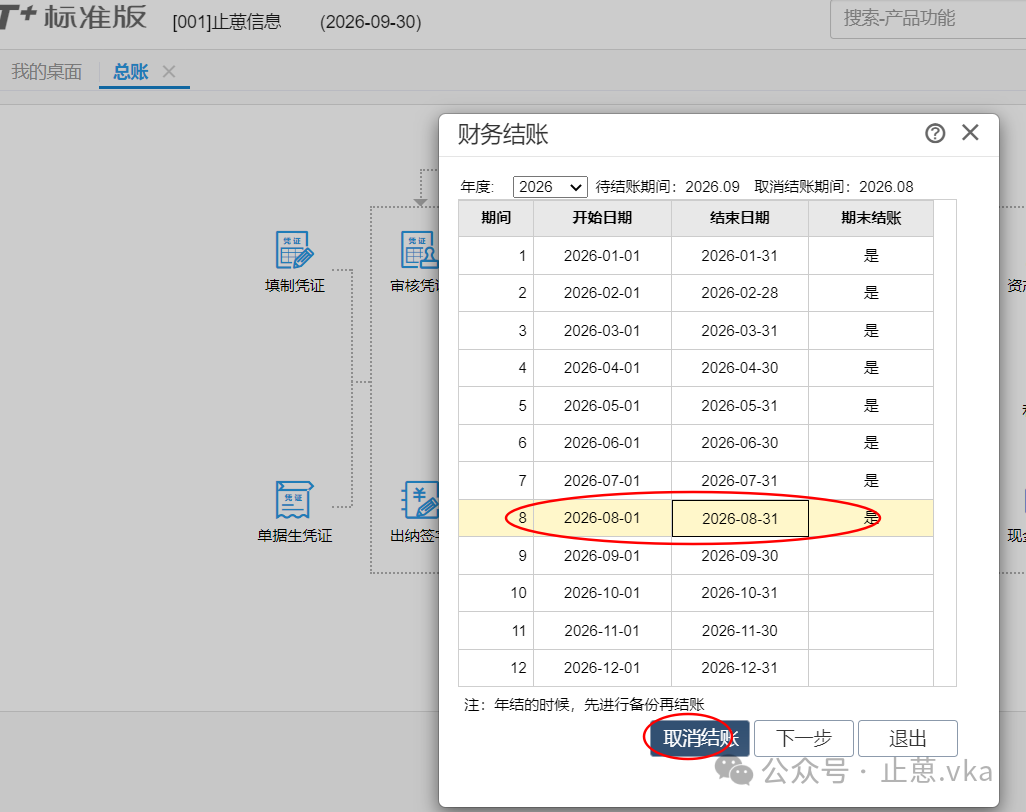Close the 总账 tab
The image size is (1026, 812).
pyautogui.click(x=169, y=71)
